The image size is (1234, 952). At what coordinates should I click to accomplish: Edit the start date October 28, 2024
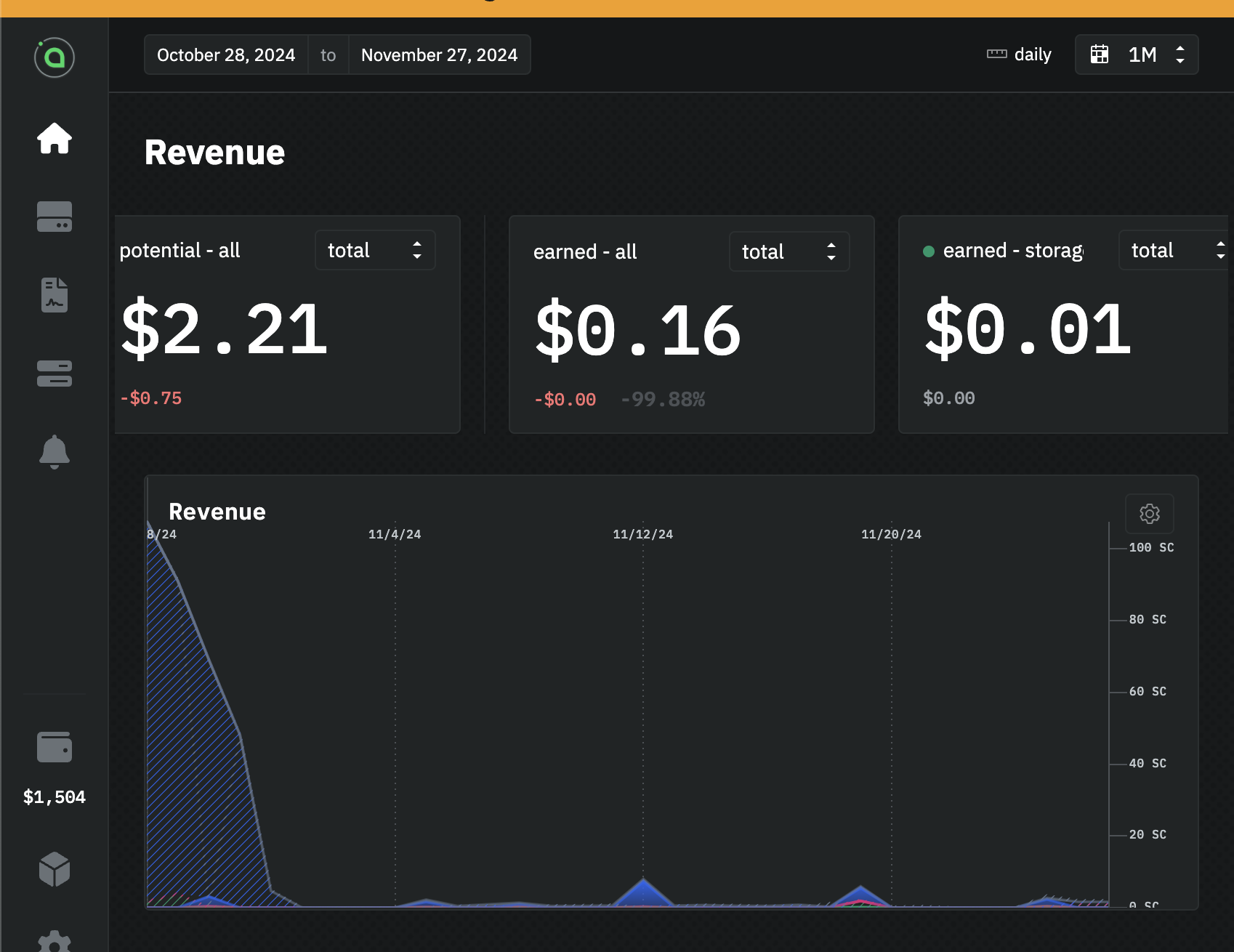tap(226, 55)
